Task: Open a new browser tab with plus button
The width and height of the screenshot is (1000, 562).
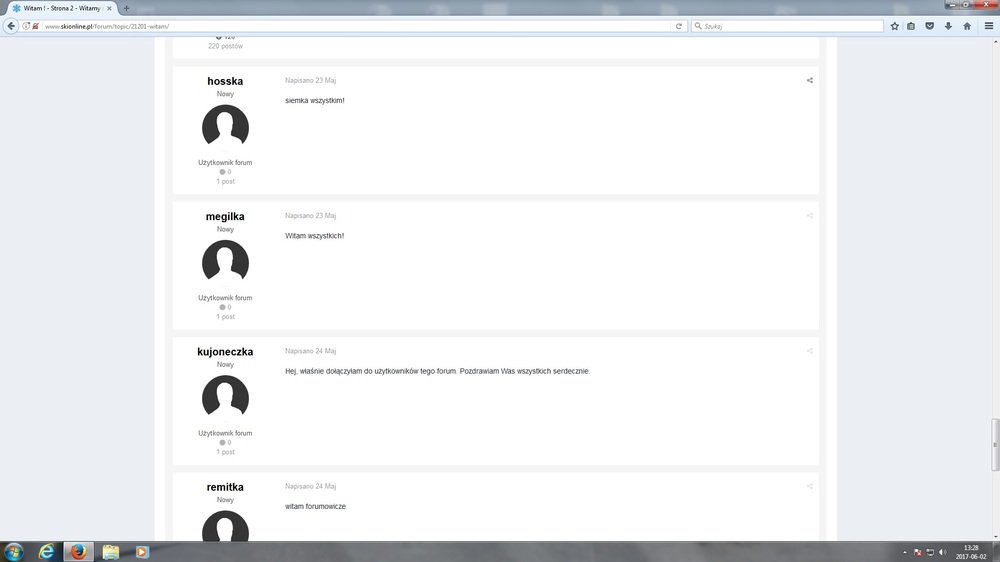Action: pos(126,8)
